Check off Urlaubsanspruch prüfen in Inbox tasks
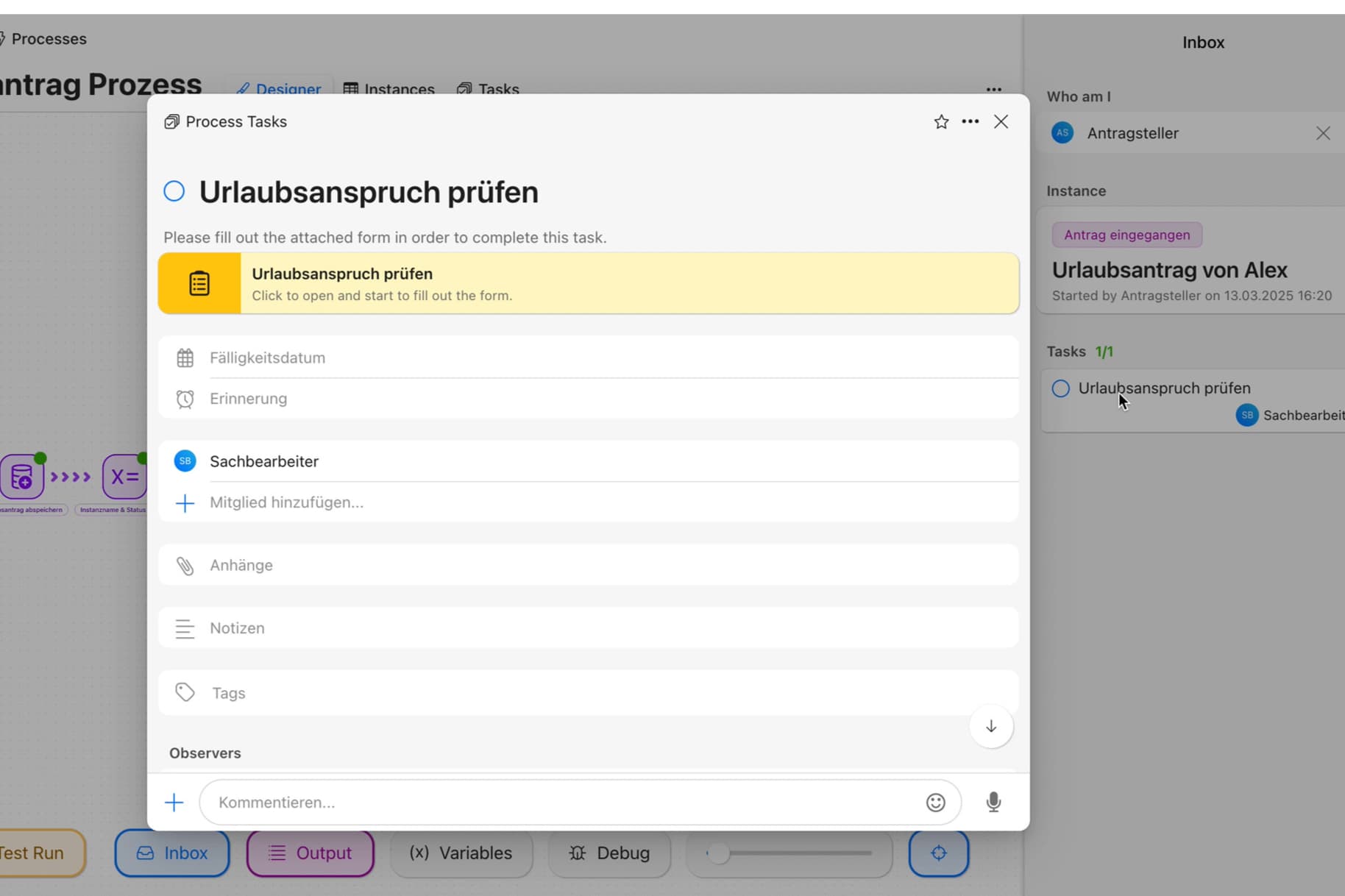Image resolution: width=1345 pixels, height=896 pixels. tap(1060, 388)
